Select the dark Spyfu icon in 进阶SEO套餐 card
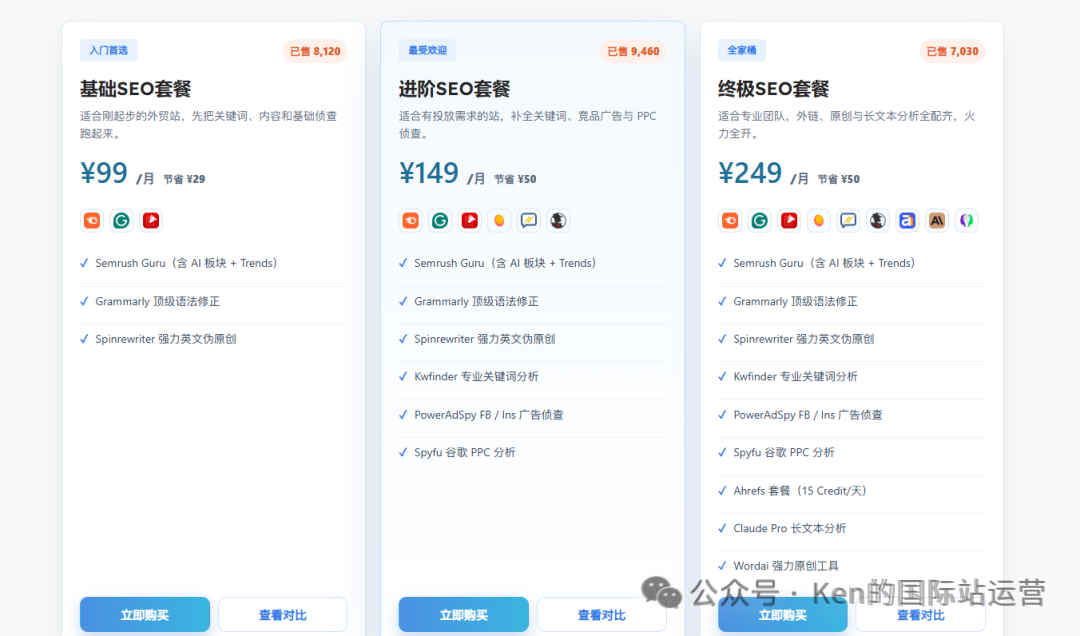Image resolution: width=1080 pixels, height=636 pixels. pyautogui.click(x=559, y=220)
